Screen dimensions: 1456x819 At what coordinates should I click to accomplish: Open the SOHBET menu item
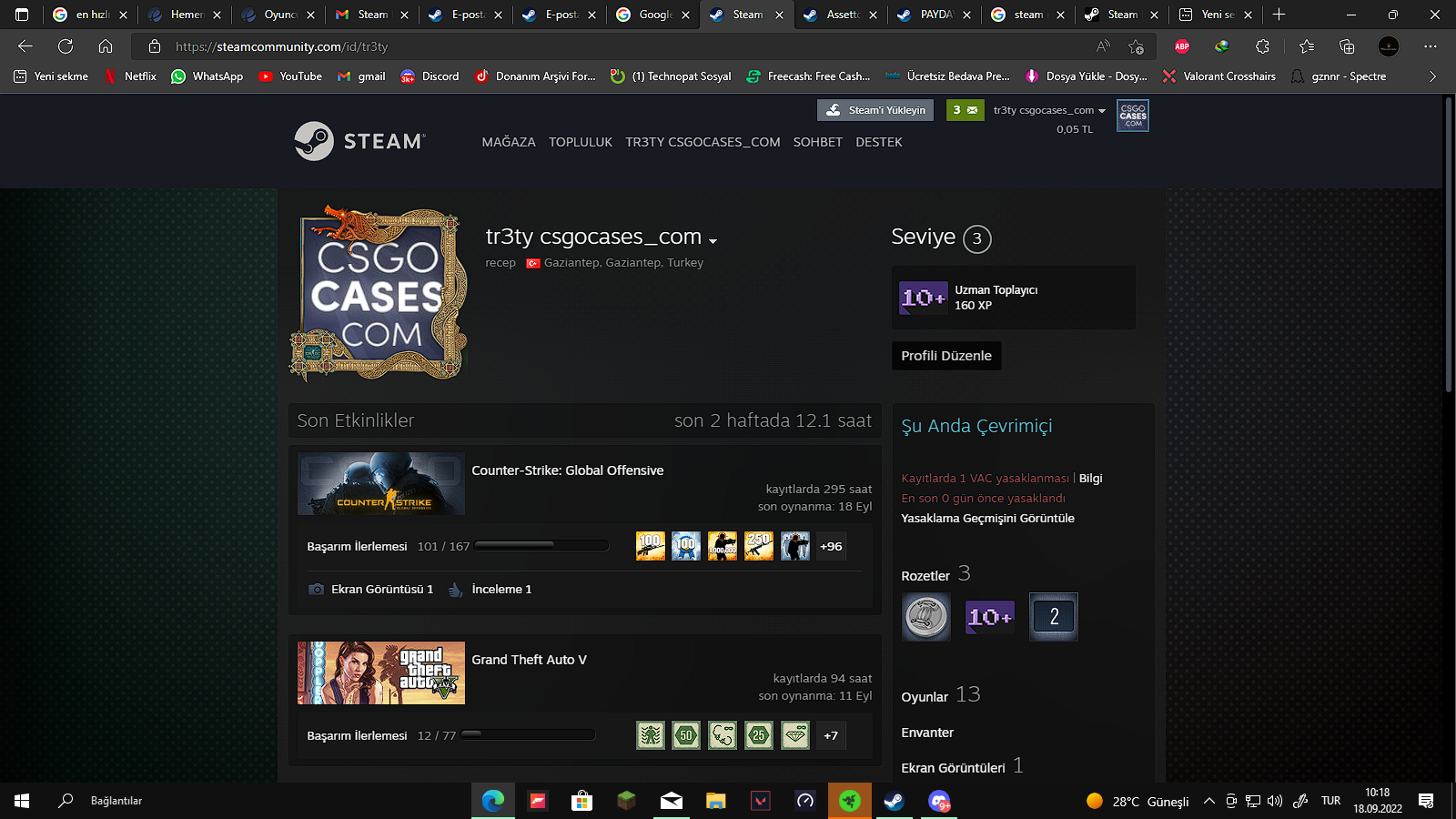(817, 142)
